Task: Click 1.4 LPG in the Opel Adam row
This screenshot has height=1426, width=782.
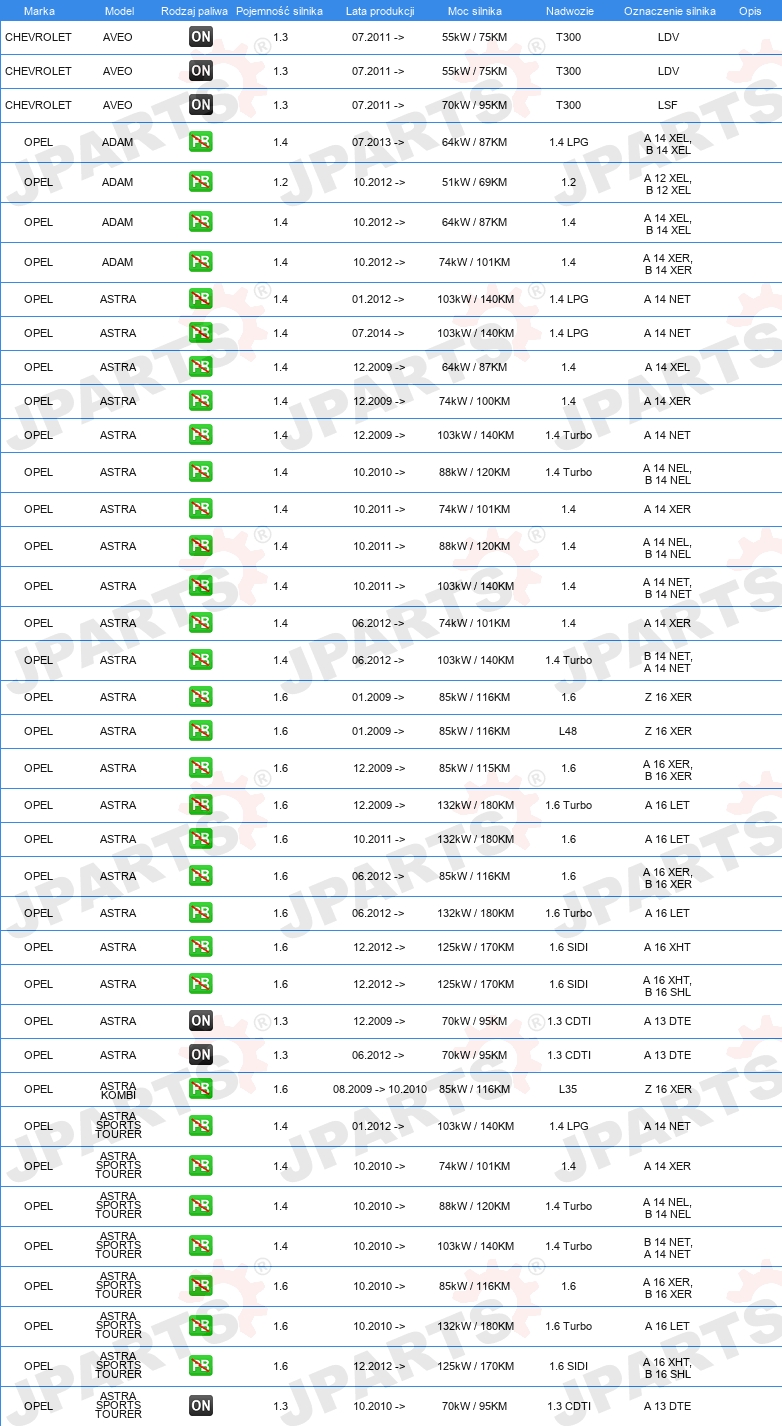Action: pyautogui.click(x=568, y=142)
